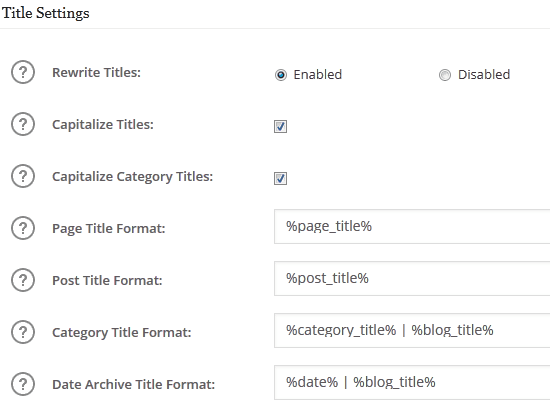Screen dimensions: 550x401
Task: Uncheck the Capitalize Titles checkbox
Action: coord(280,126)
